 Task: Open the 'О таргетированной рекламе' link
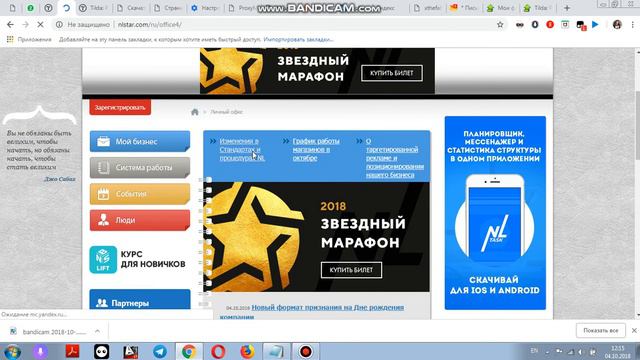pyautogui.click(x=395, y=158)
